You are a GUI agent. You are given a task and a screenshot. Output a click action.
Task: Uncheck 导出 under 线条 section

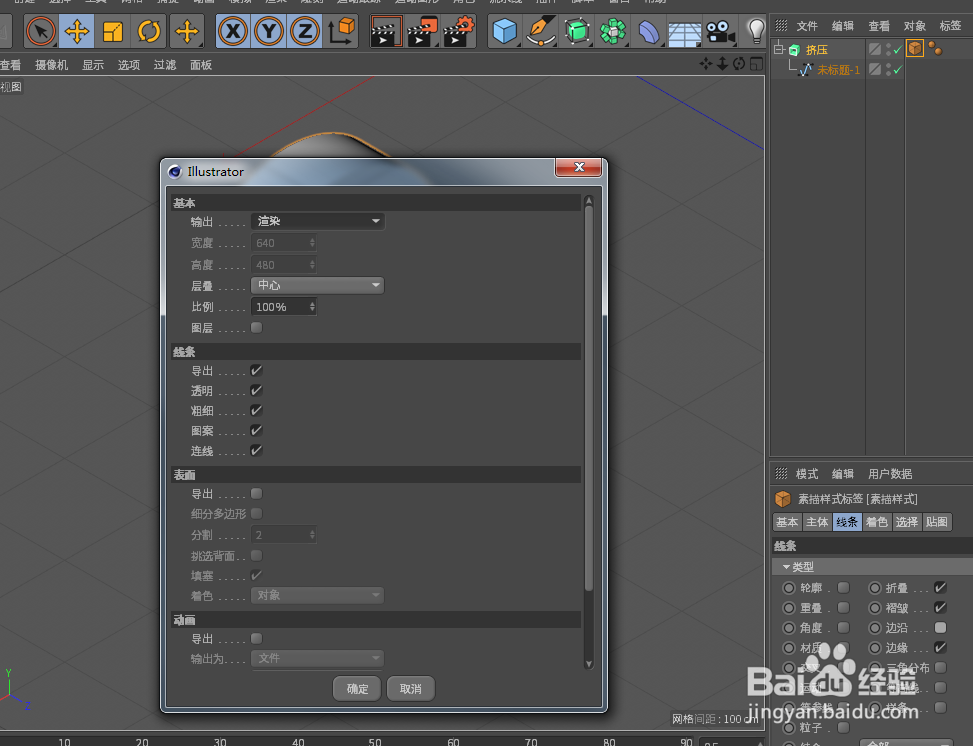click(x=256, y=371)
